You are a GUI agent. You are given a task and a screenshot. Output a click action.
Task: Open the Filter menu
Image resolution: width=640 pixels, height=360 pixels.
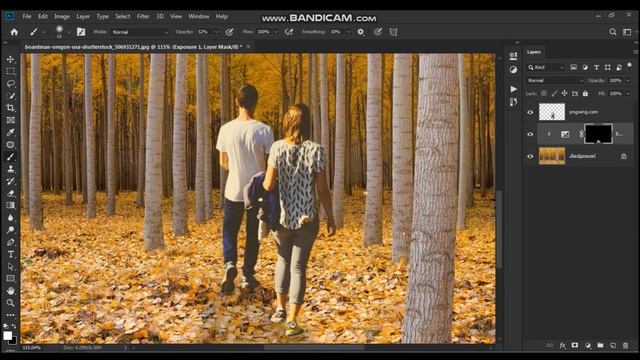143,16
